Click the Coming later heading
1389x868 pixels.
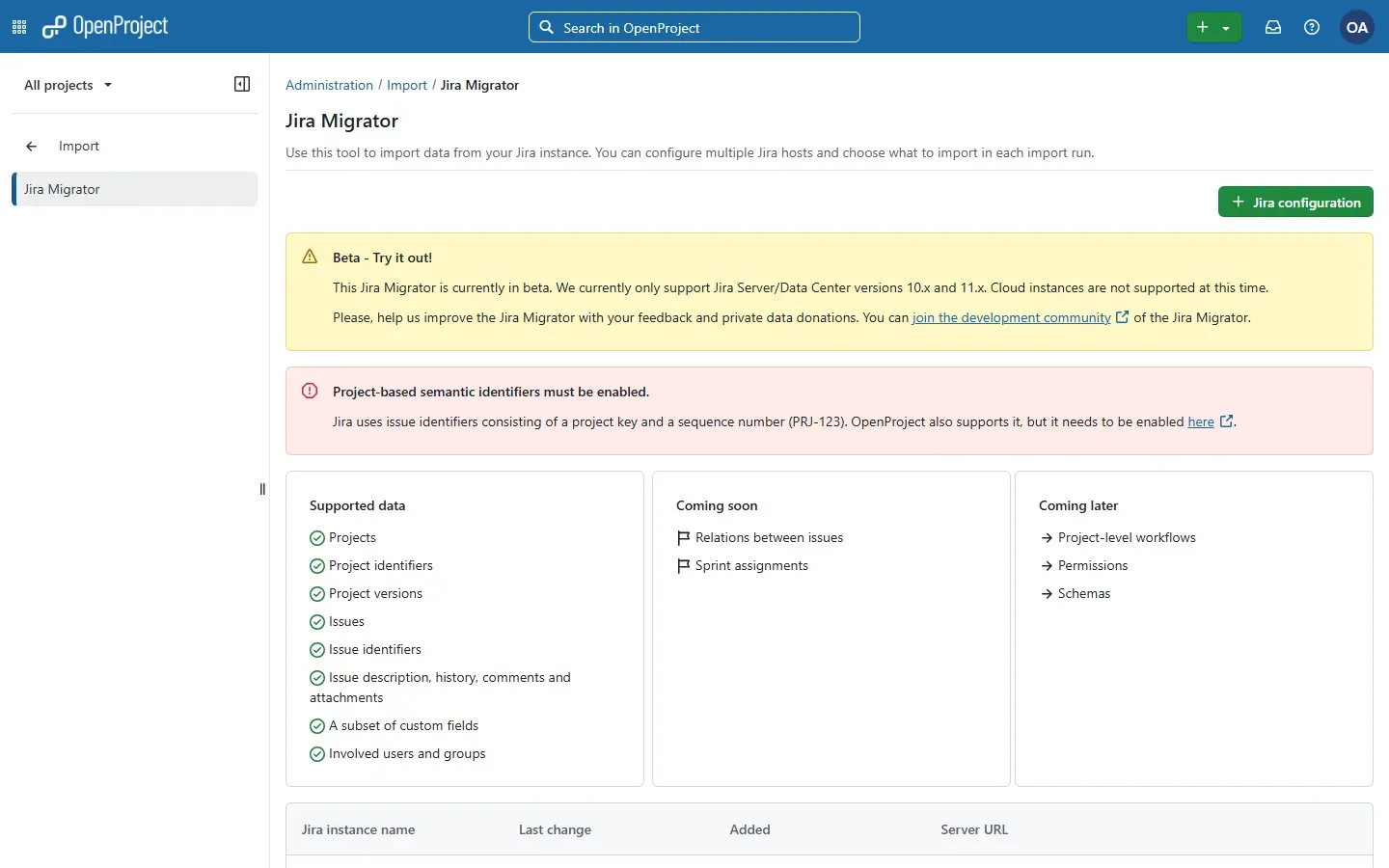click(x=1078, y=505)
